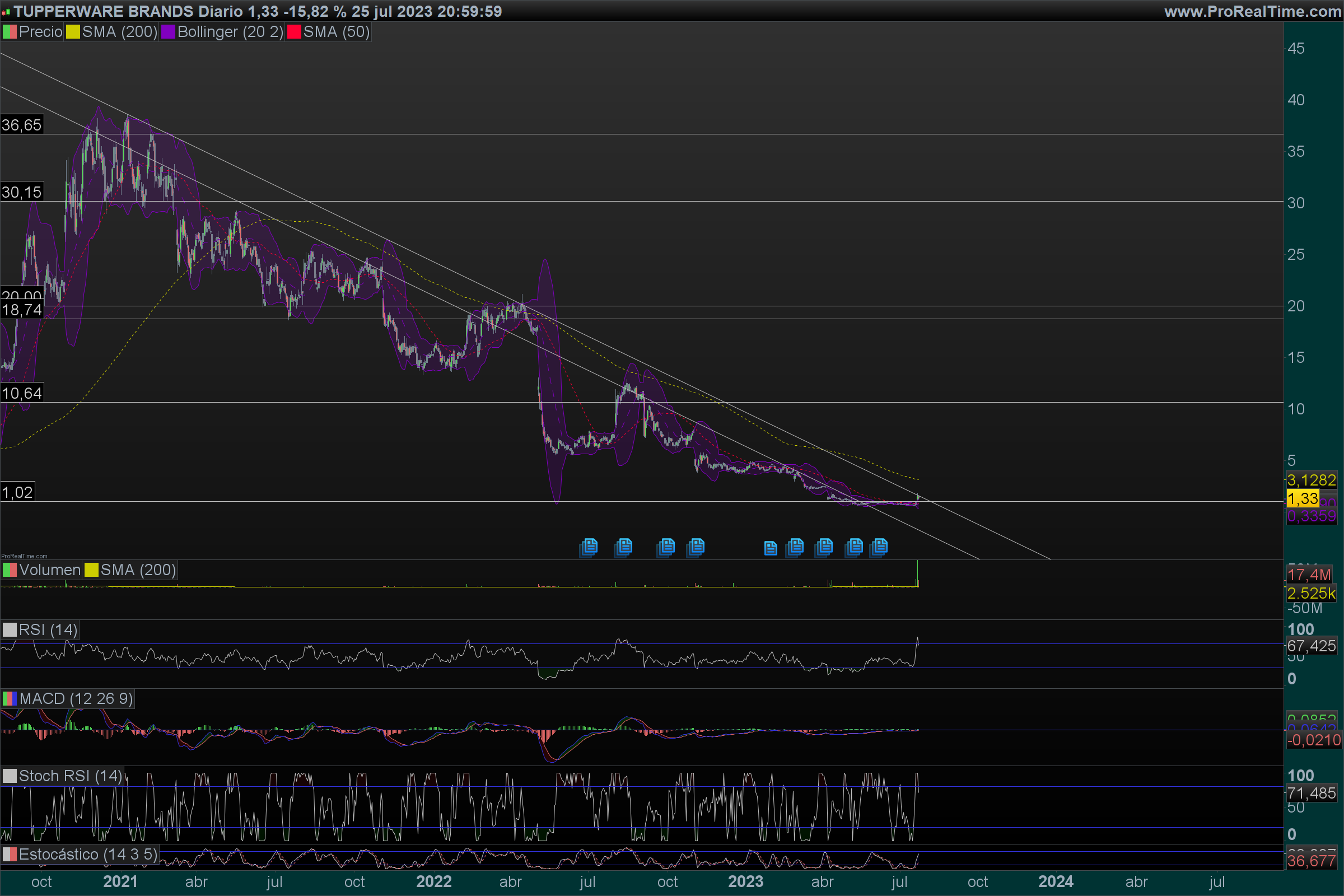Select the MACD (12 26 9) indicator label
The image size is (1344, 896).
click(76, 698)
